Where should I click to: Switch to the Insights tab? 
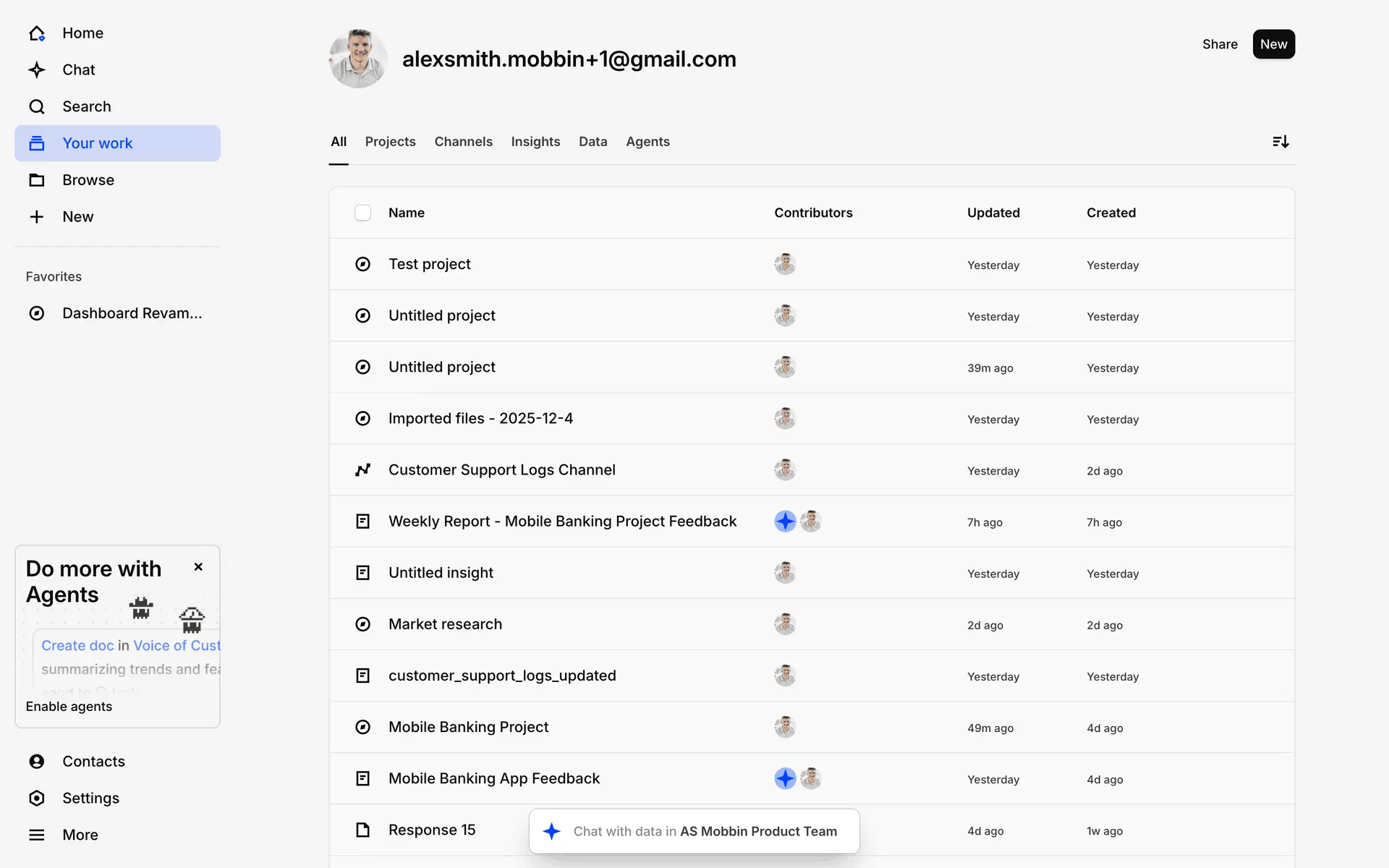(535, 142)
